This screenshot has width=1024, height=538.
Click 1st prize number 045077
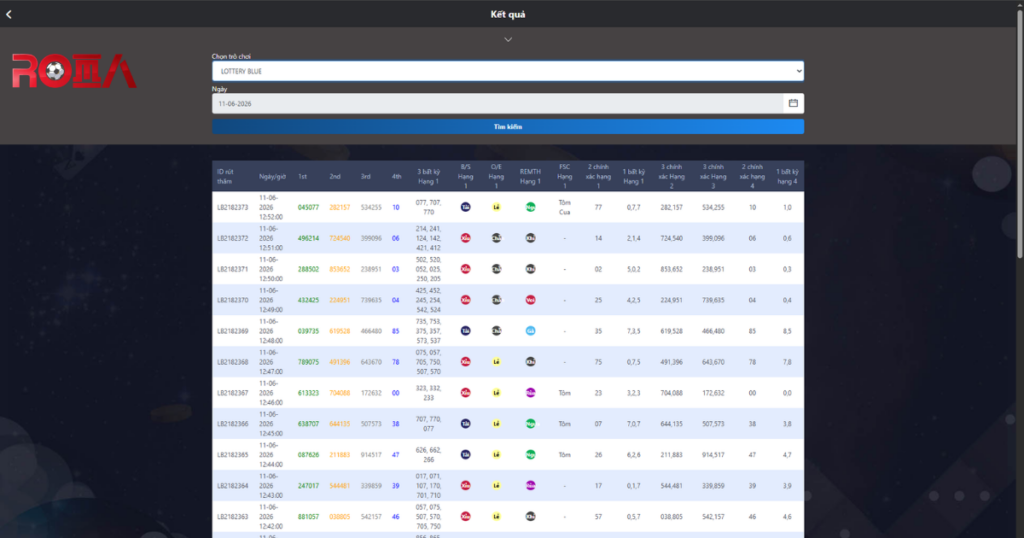pyautogui.click(x=308, y=207)
